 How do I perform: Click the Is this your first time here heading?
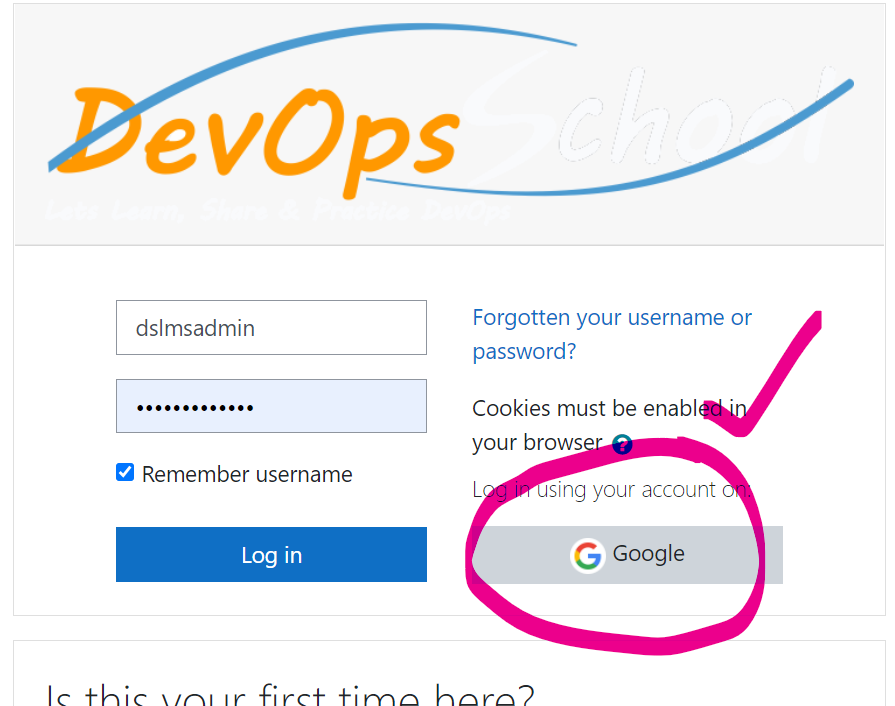click(290, 693)
